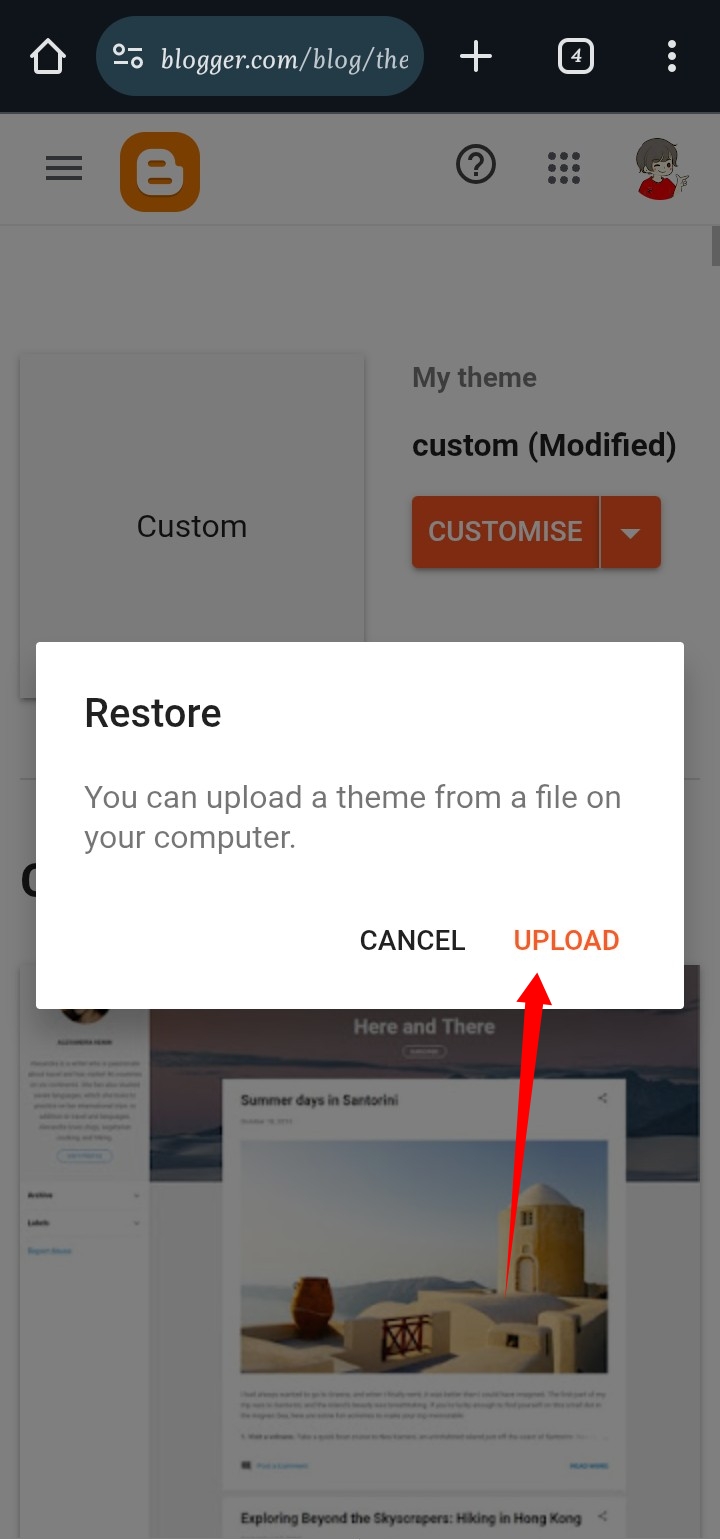
Task: Open the Blogger hamburger menu
Action: coord(64,168)
